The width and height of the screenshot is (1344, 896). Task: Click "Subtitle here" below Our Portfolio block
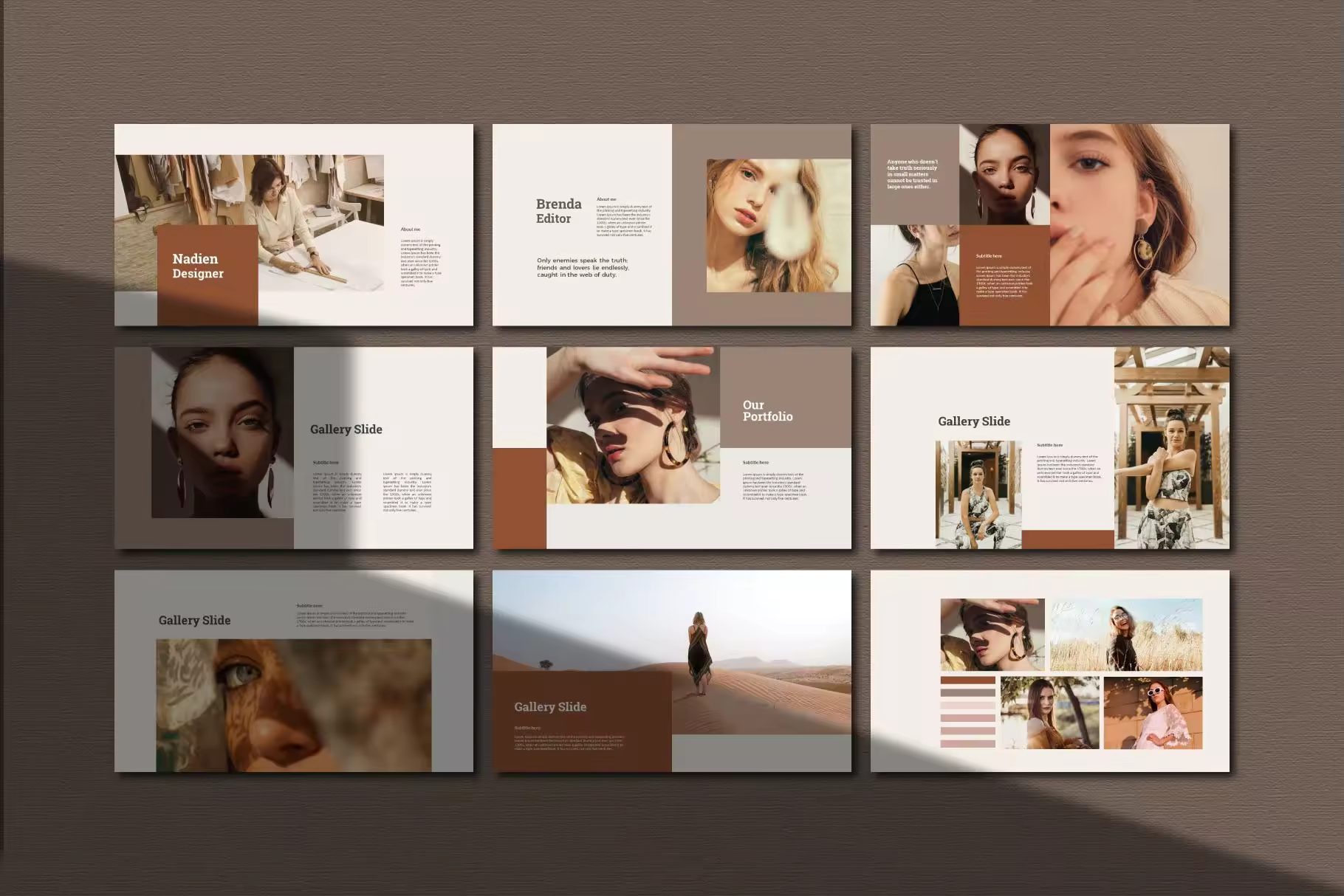tap(755, 463)
